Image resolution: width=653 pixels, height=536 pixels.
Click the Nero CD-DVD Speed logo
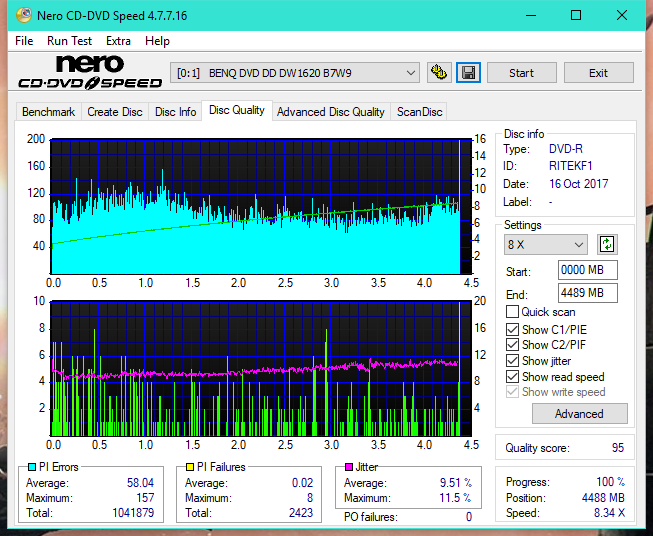coord(90,72)
